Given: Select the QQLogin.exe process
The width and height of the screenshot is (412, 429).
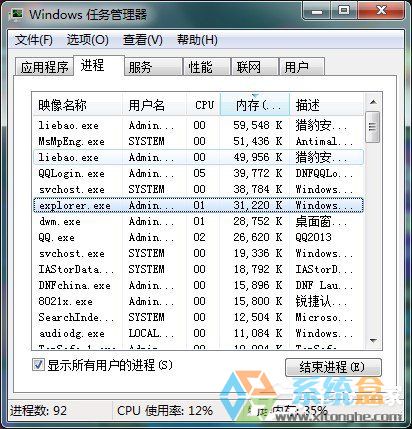Looking at the screenshot, I should [198, 173].
